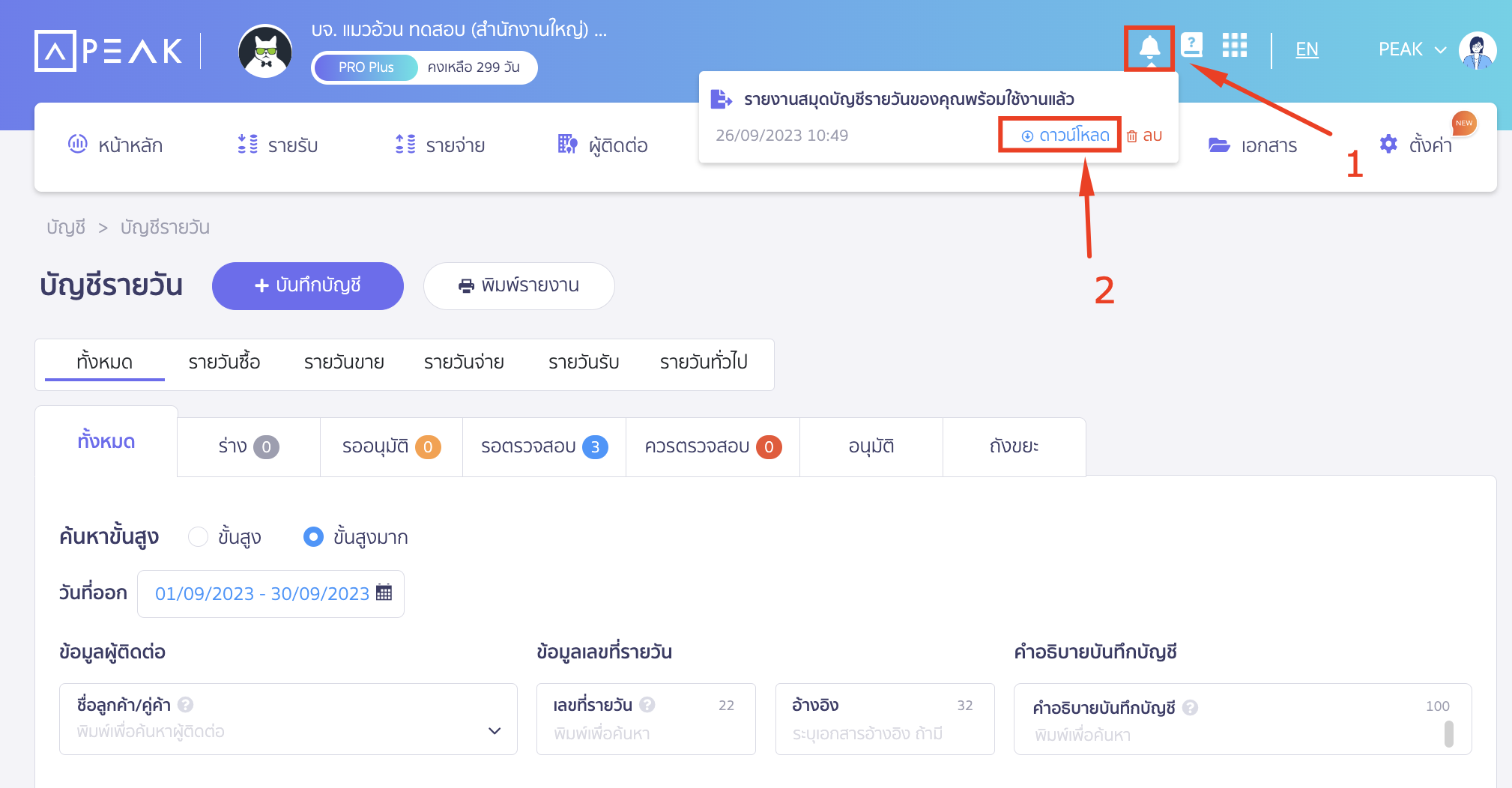This screenshot has width=1512, height=788.
Task: Select the รายวันขาย tab
Action: coord(344,363)
